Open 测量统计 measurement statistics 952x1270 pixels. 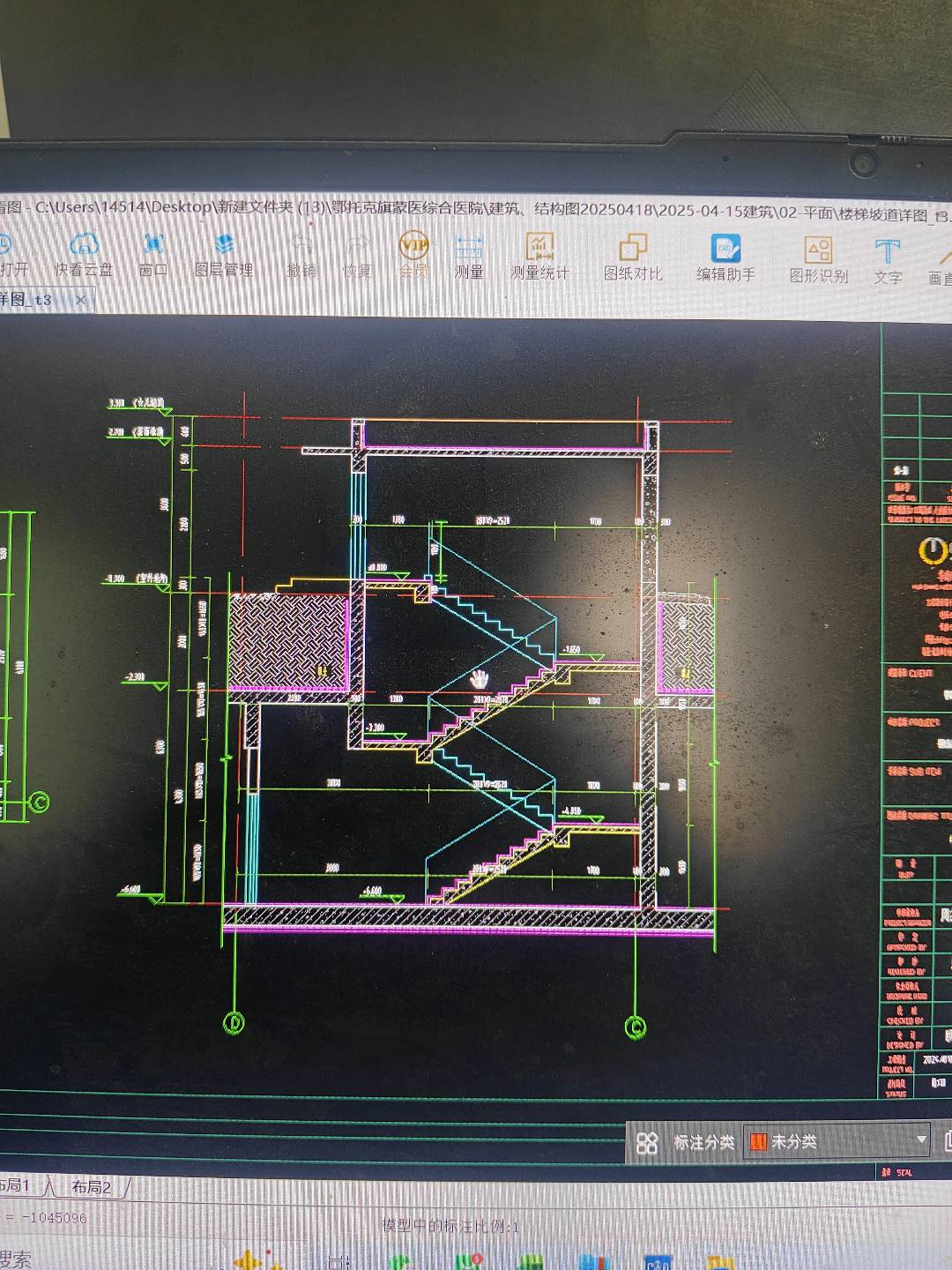(539, 258)
